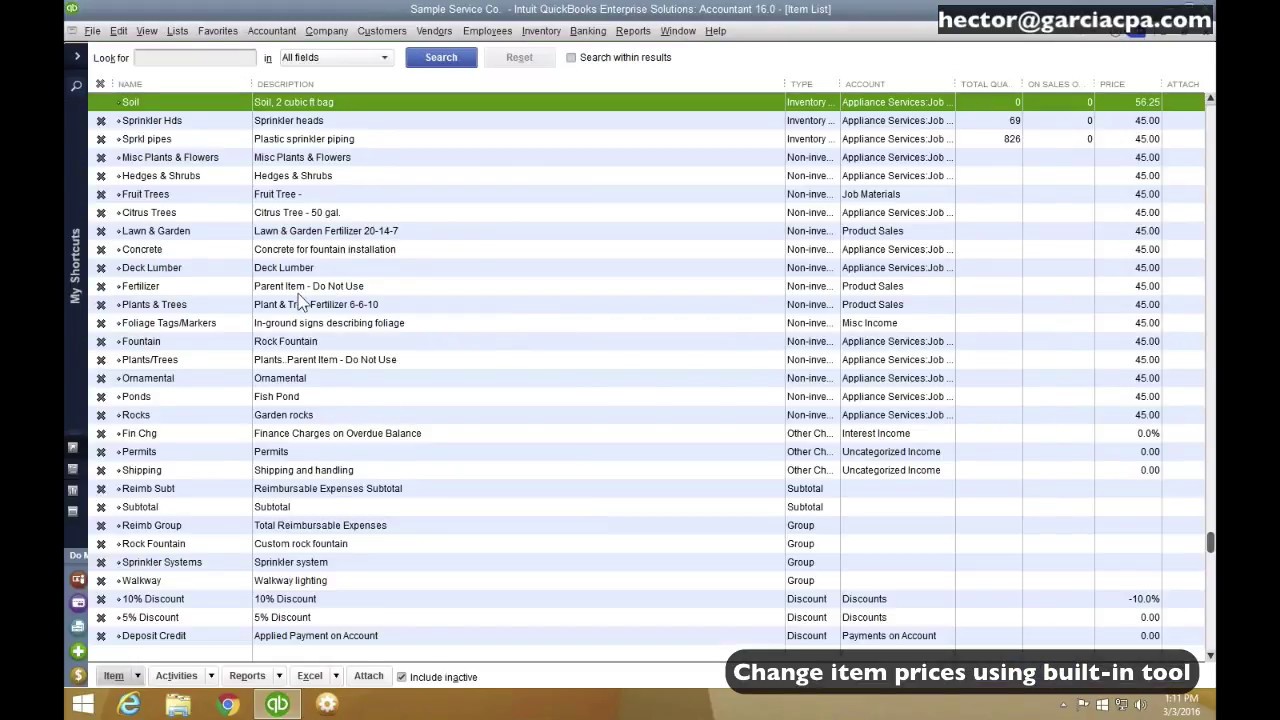Open the volume speaker tray icon
Screen dimensions: 1280x720
click(x=1140, y=705)
